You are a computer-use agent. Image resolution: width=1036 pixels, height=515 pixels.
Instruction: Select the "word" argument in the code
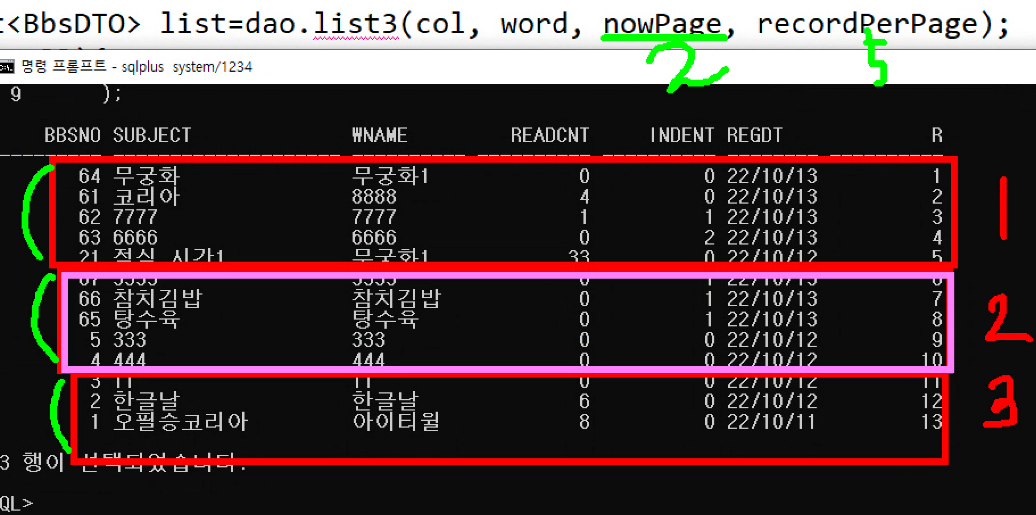[x=534, y=26]
